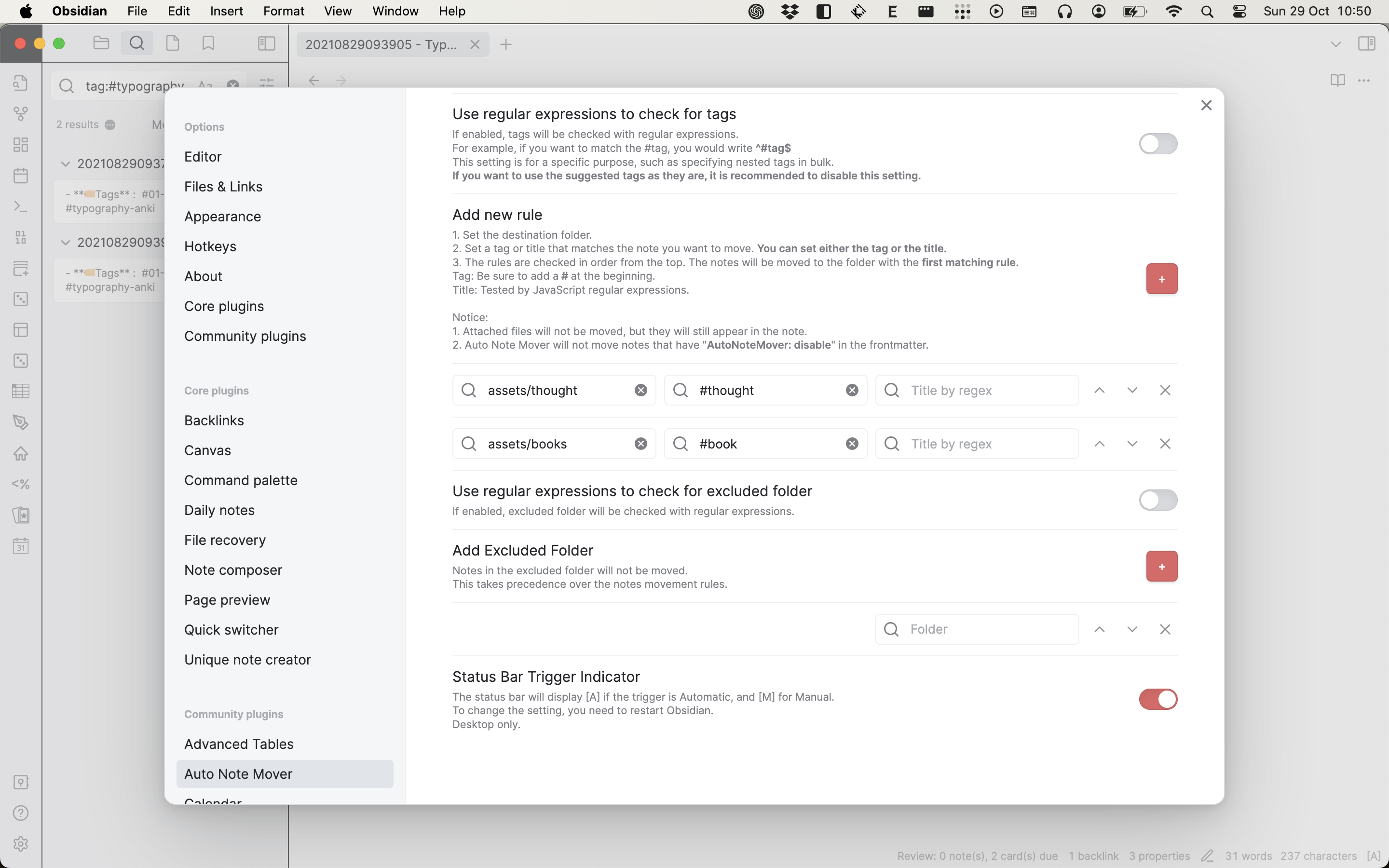Enable Use regular expressions for excluded folder
The height and width of the screenshot is (868, 1389).
tap(1158, 500)
